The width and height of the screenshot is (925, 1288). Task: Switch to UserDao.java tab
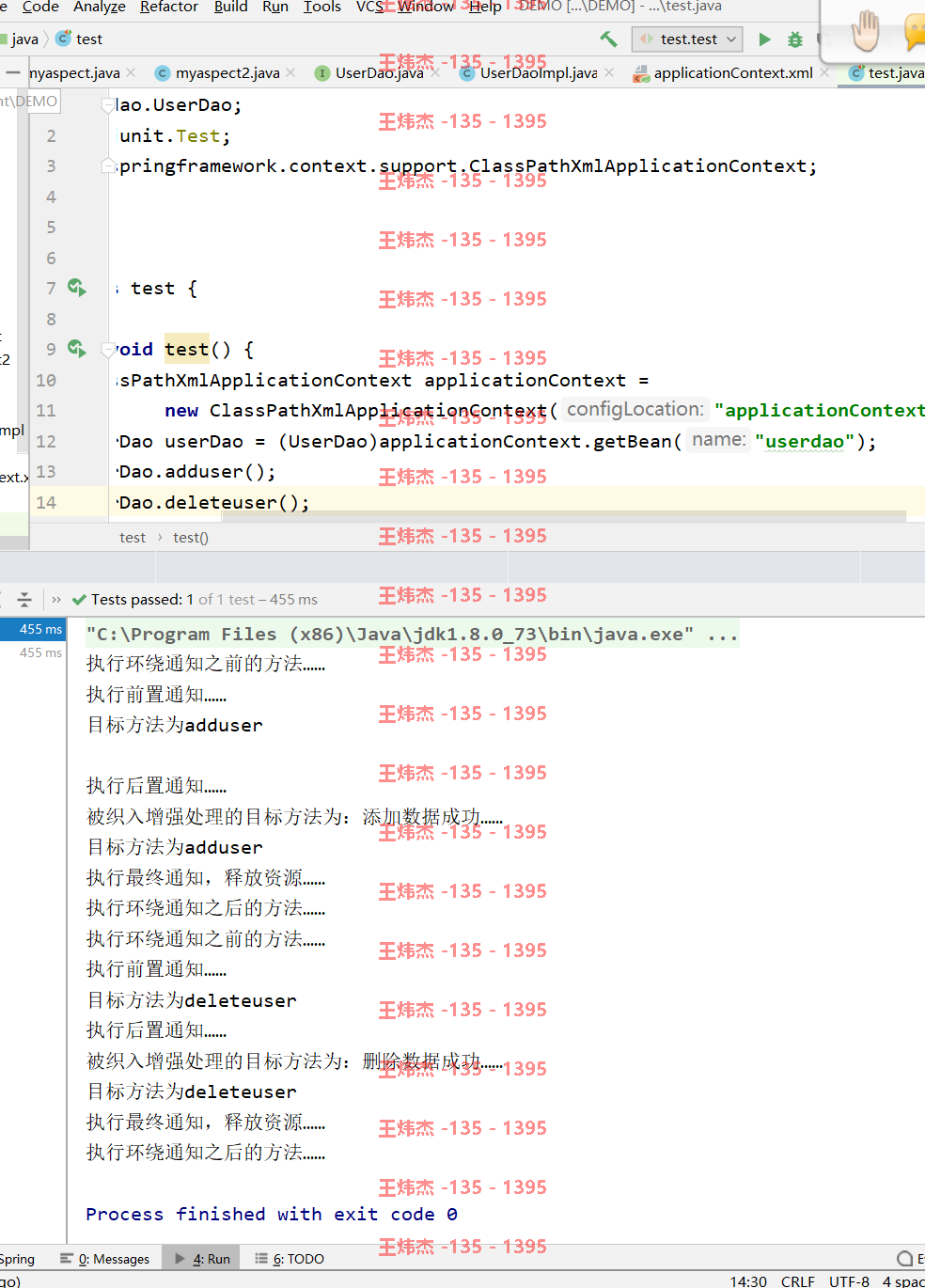(x=379, y=72)
